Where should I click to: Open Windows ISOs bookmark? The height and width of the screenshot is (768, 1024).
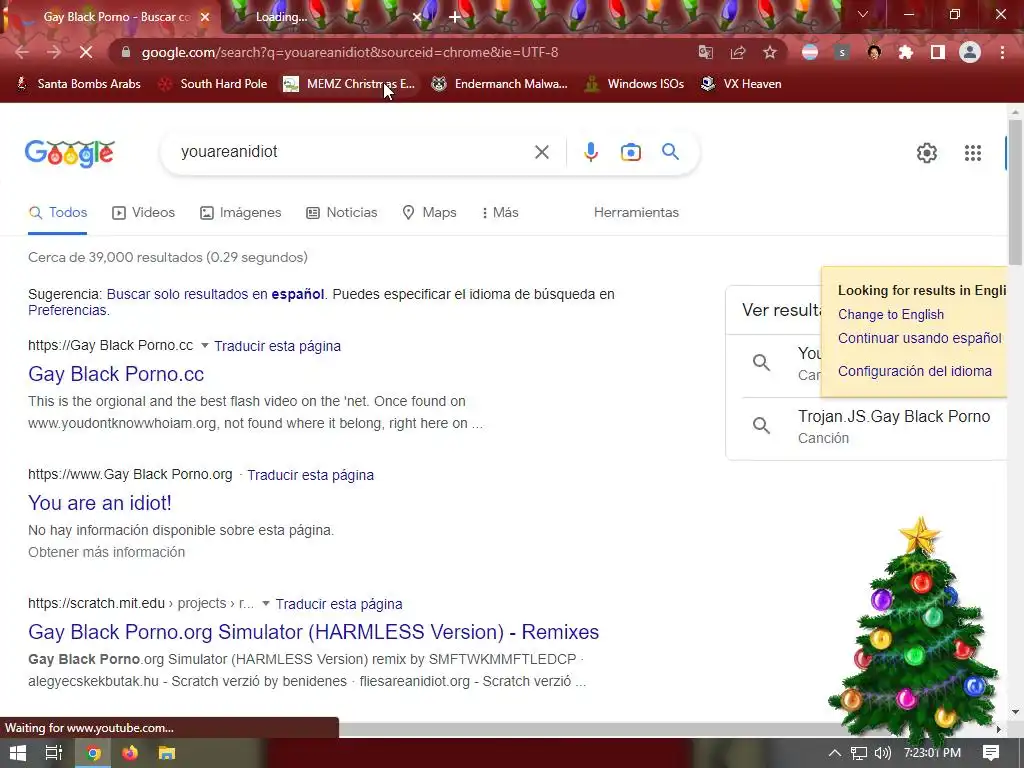(634, 84)
